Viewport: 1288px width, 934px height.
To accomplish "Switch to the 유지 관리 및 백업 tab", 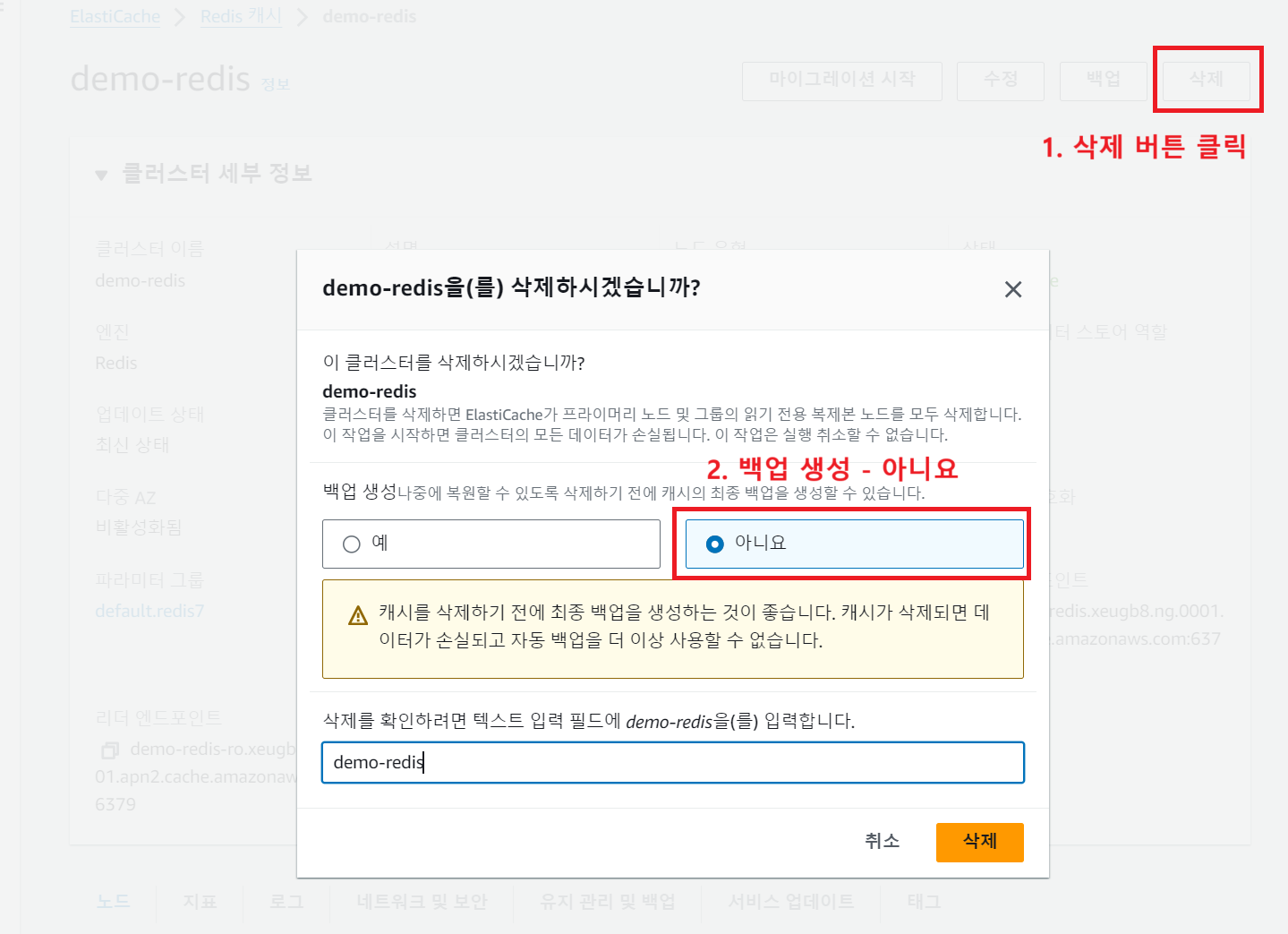I will pos(608,902).
